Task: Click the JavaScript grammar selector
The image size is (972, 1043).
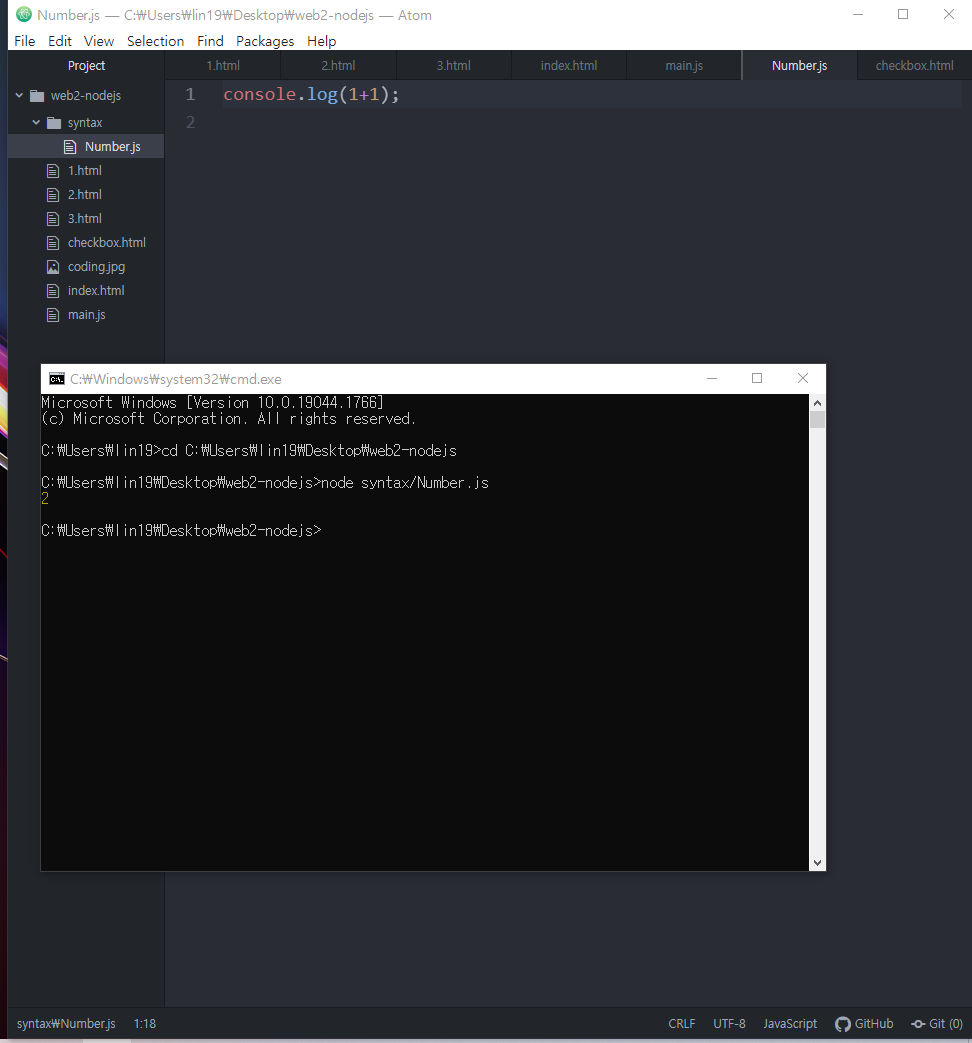Action: pos(790,1024)
